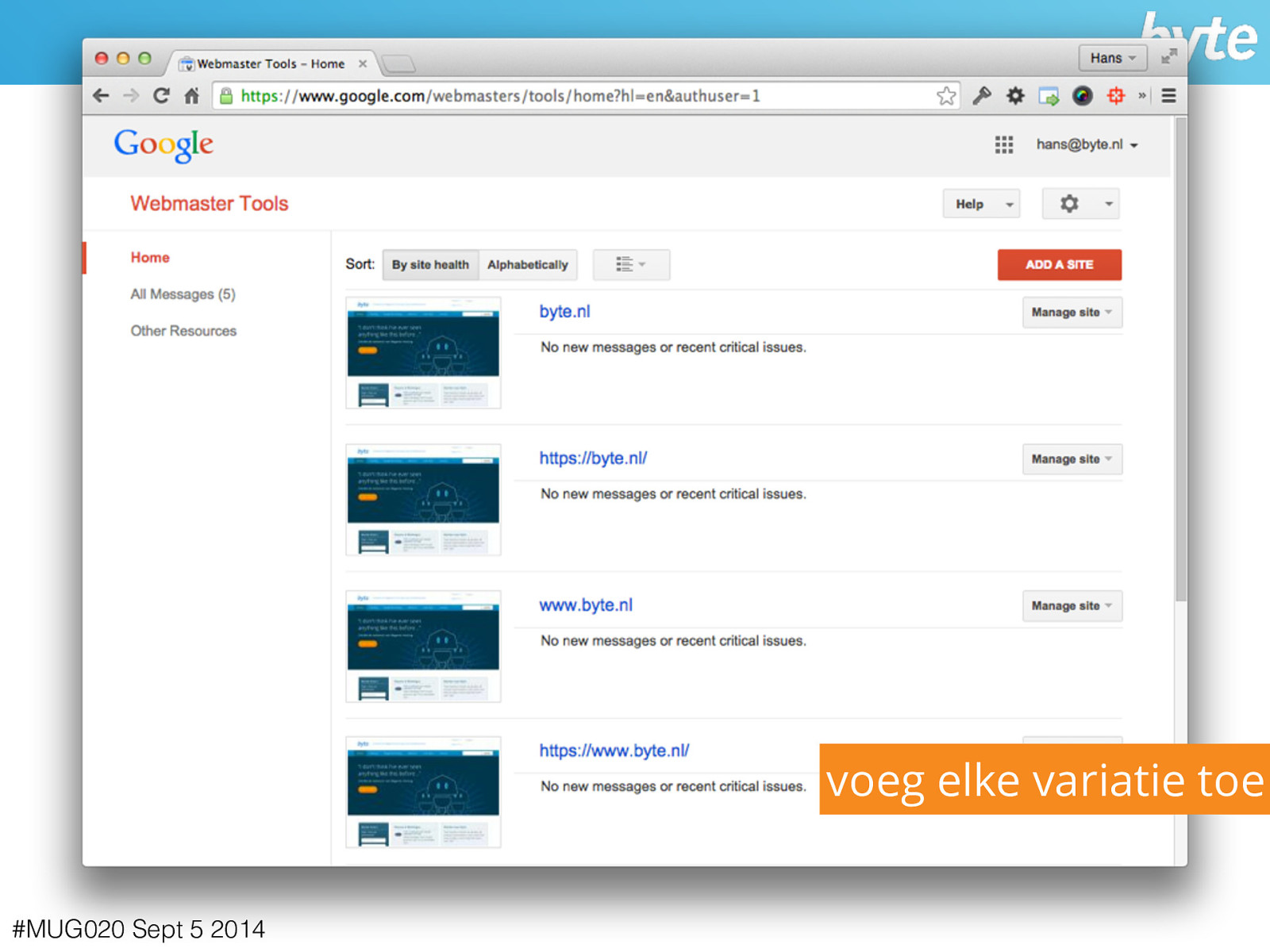Open the https://www.byte.nl/ site link
This screenshot has height=952, width=1270.
614,751
